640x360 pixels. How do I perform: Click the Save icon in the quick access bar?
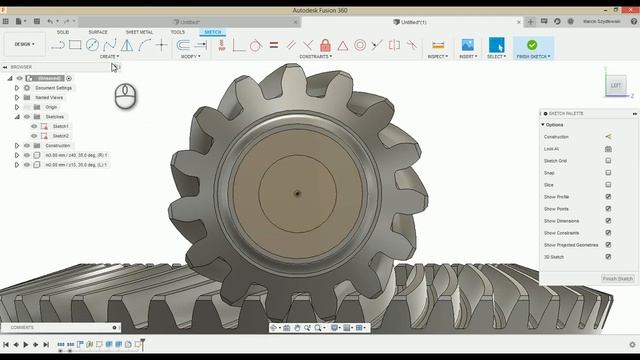(37, 21)
